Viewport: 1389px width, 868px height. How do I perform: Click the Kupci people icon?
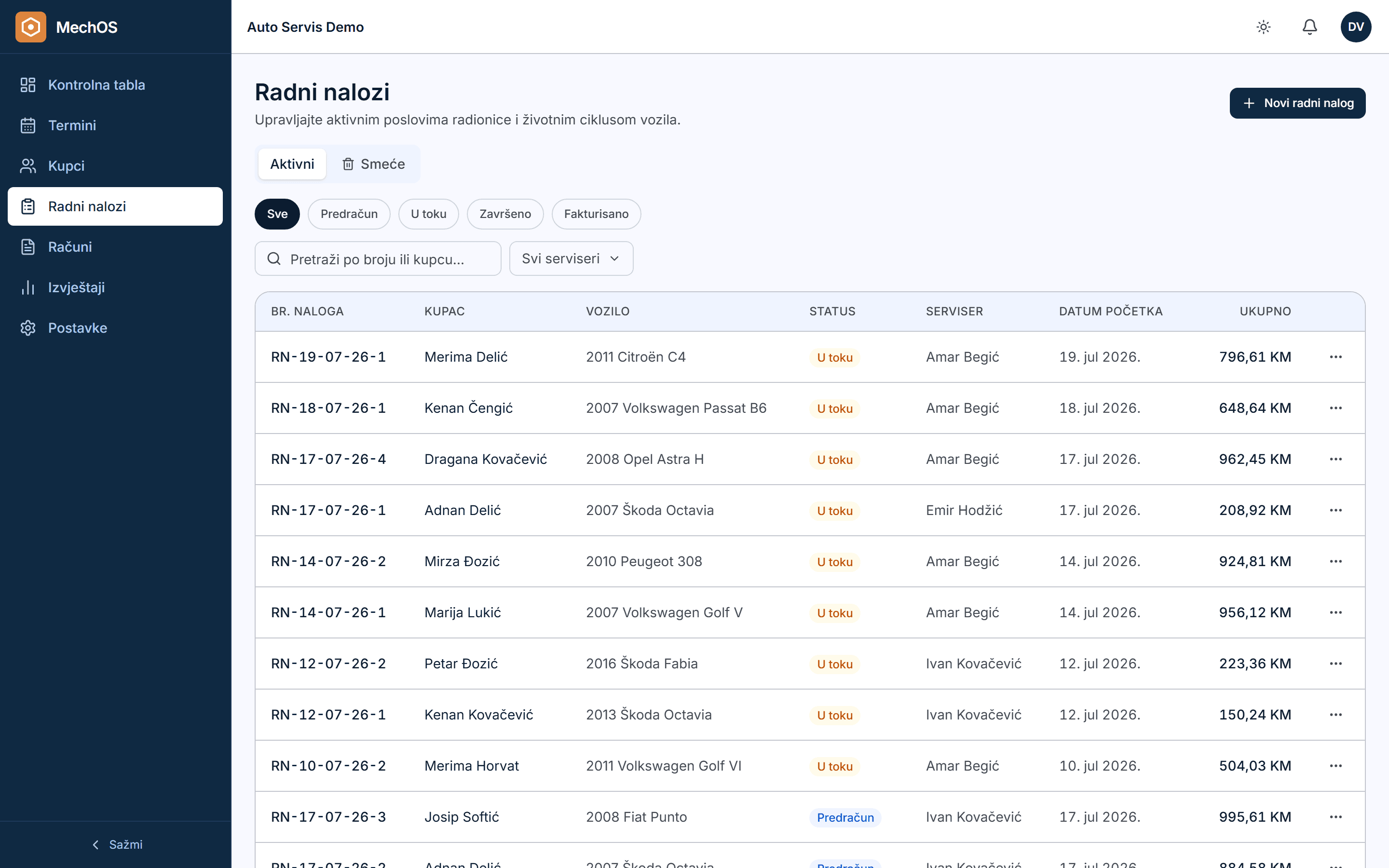pyautogui.click(x=28, y=166)
